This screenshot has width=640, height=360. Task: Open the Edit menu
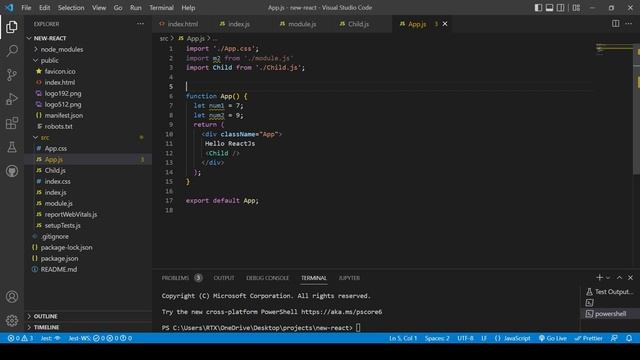pos(44,8)
